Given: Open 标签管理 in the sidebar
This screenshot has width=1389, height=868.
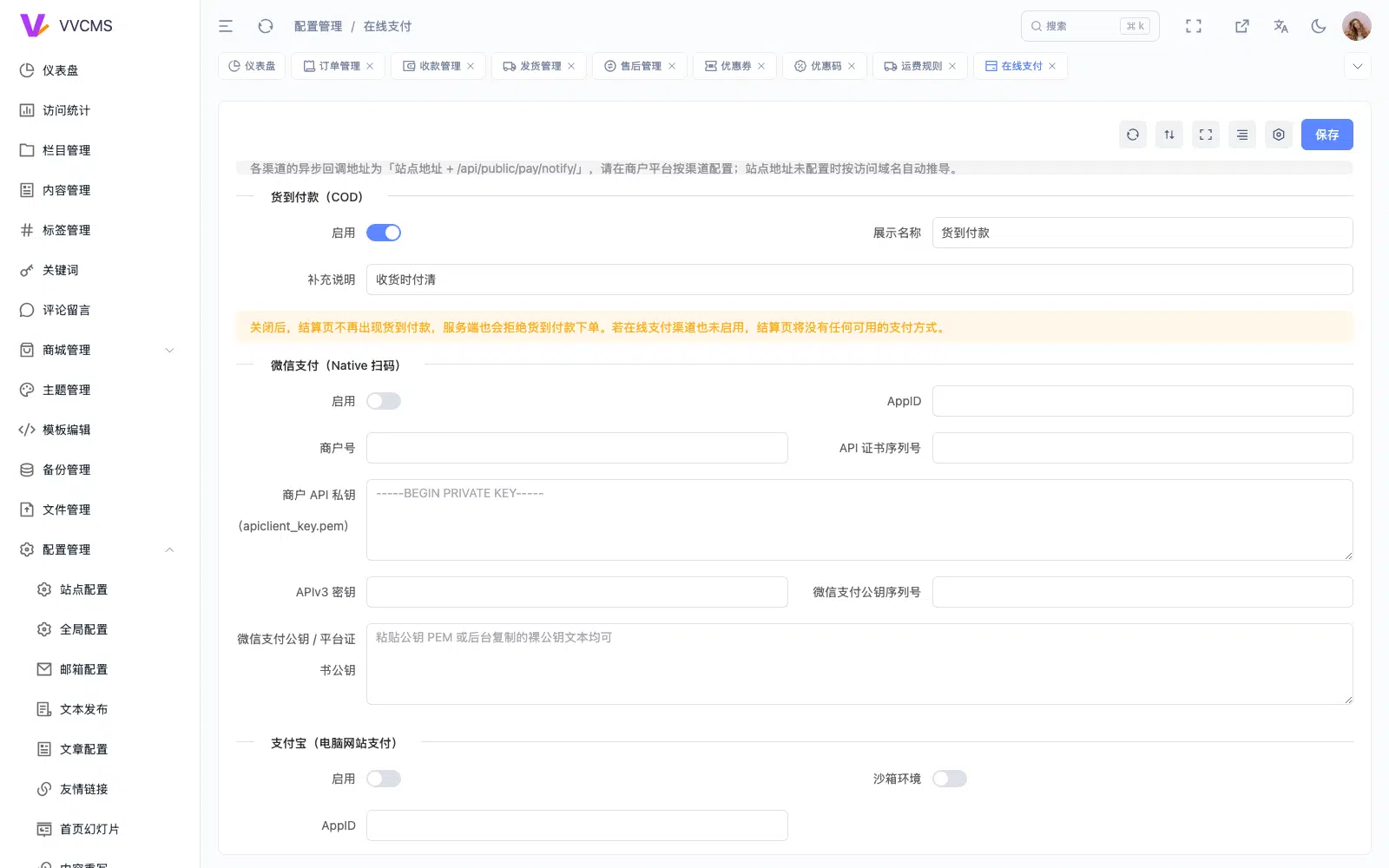Looking at the screenshot, I should click(100, 230).
